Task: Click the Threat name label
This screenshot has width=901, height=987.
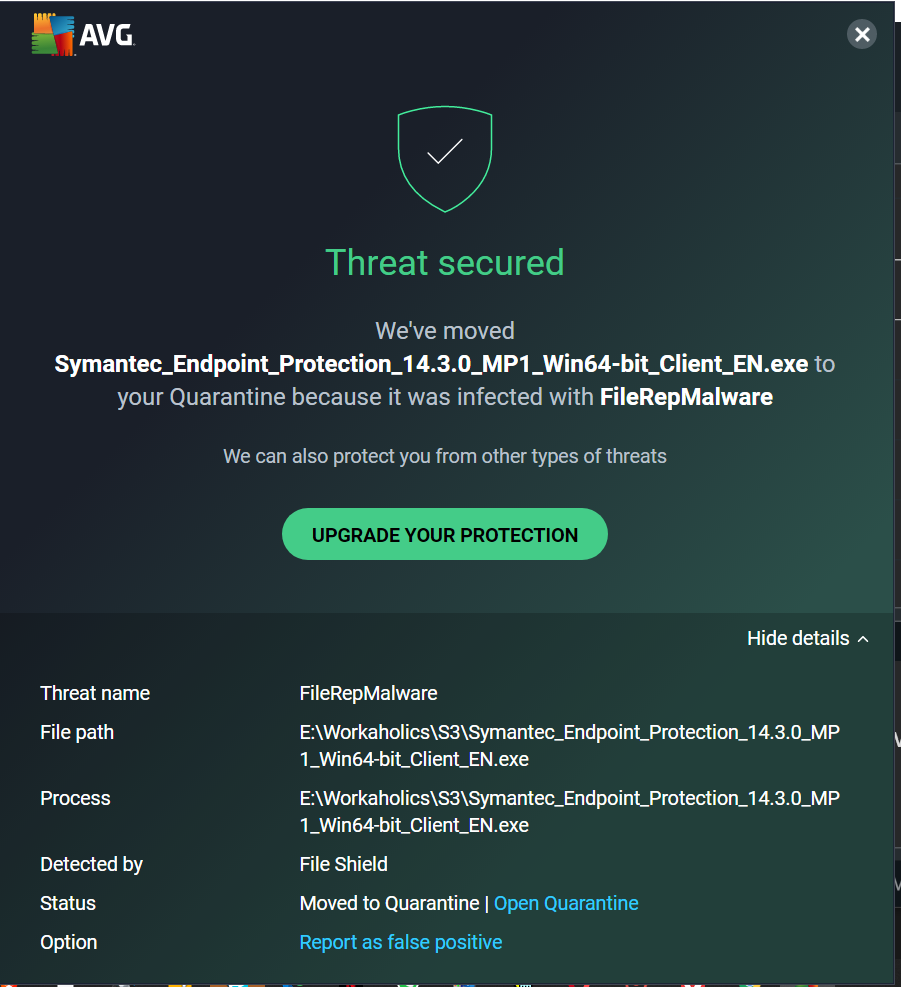Action: point(95,693)
